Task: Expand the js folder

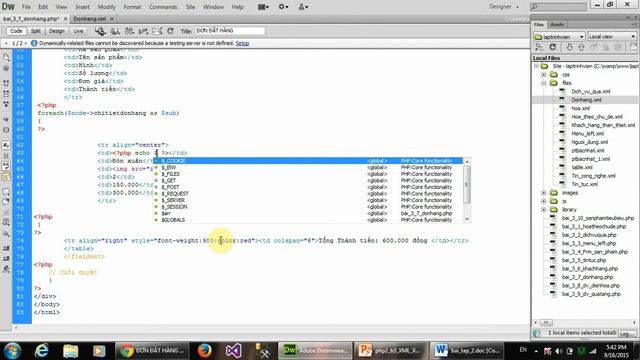Action: point(544,201)
